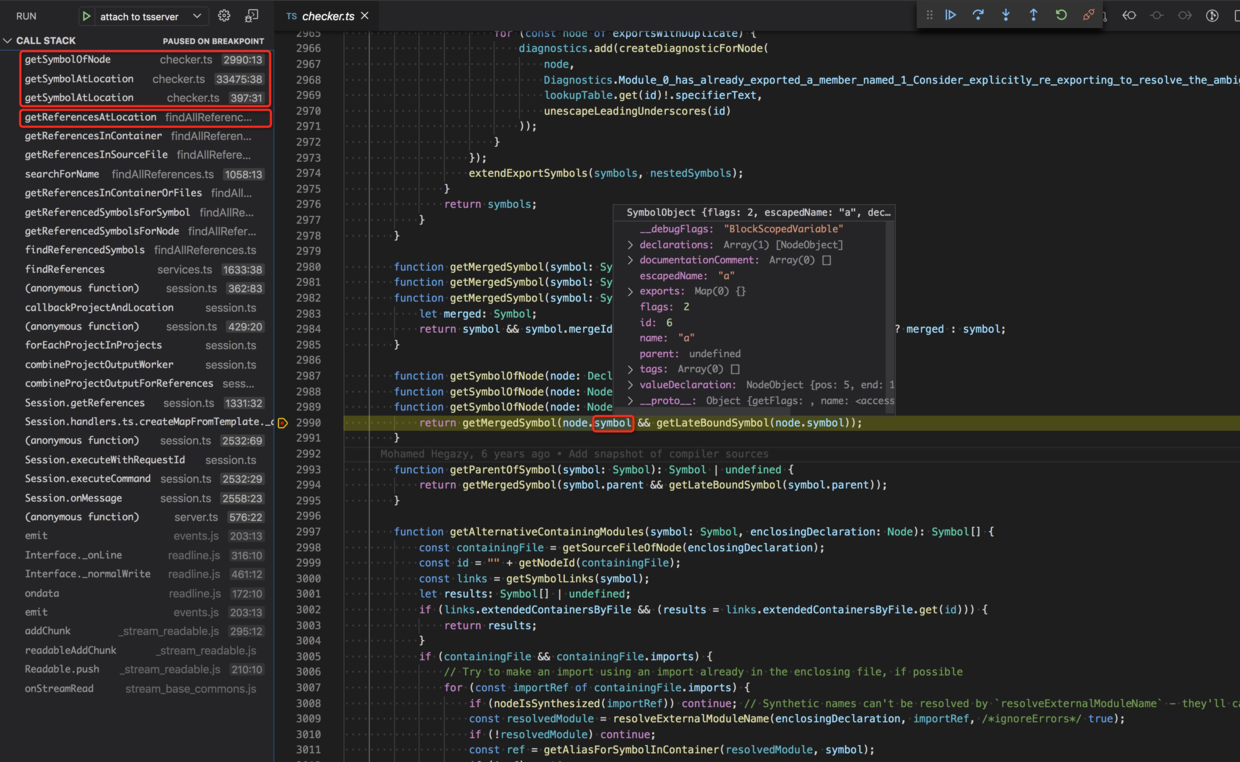Close the checker.ts editor tab
This screenshot has height=762, width=1240.
coord(365,16)
